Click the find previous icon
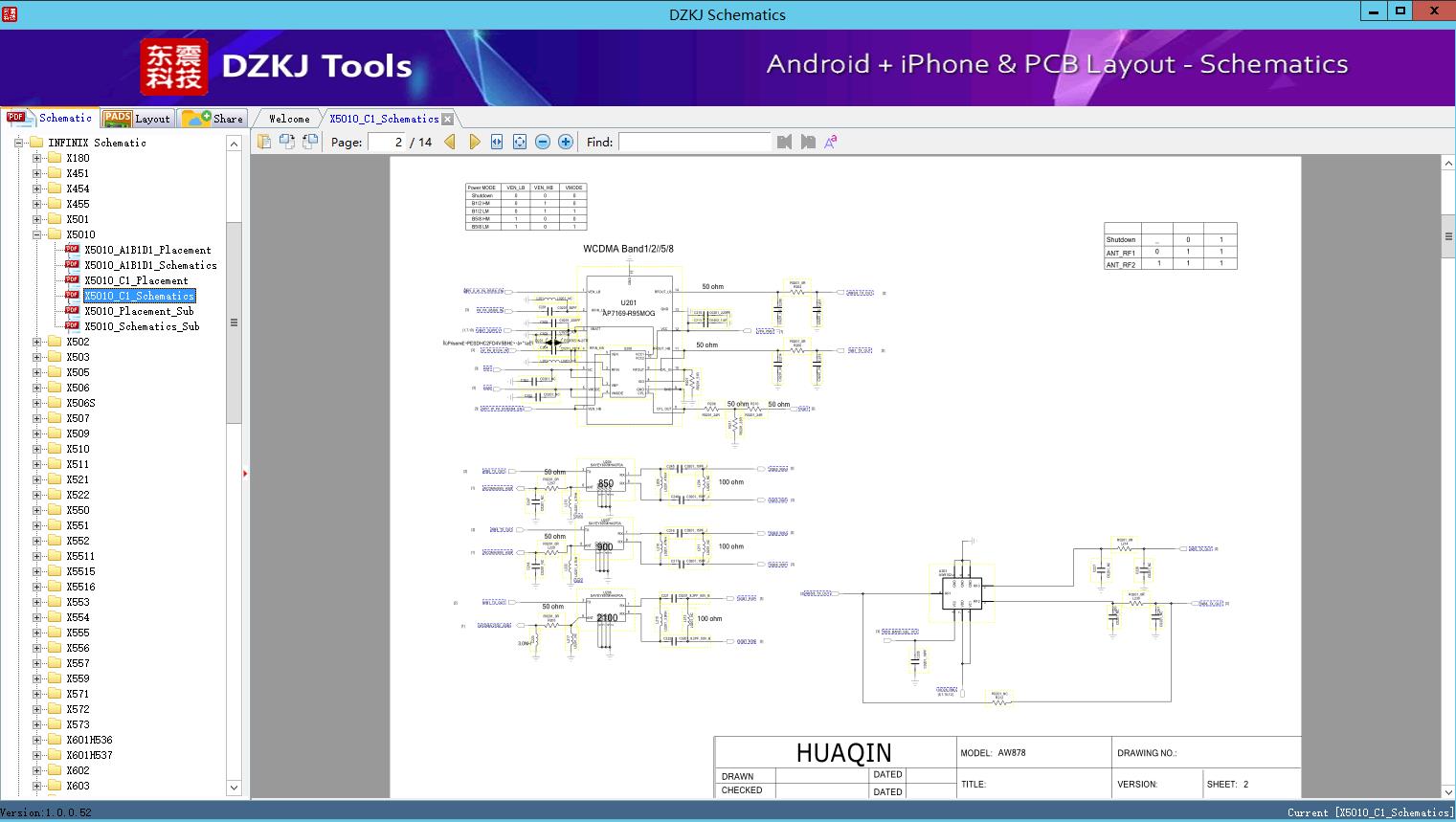 (785, 142)
